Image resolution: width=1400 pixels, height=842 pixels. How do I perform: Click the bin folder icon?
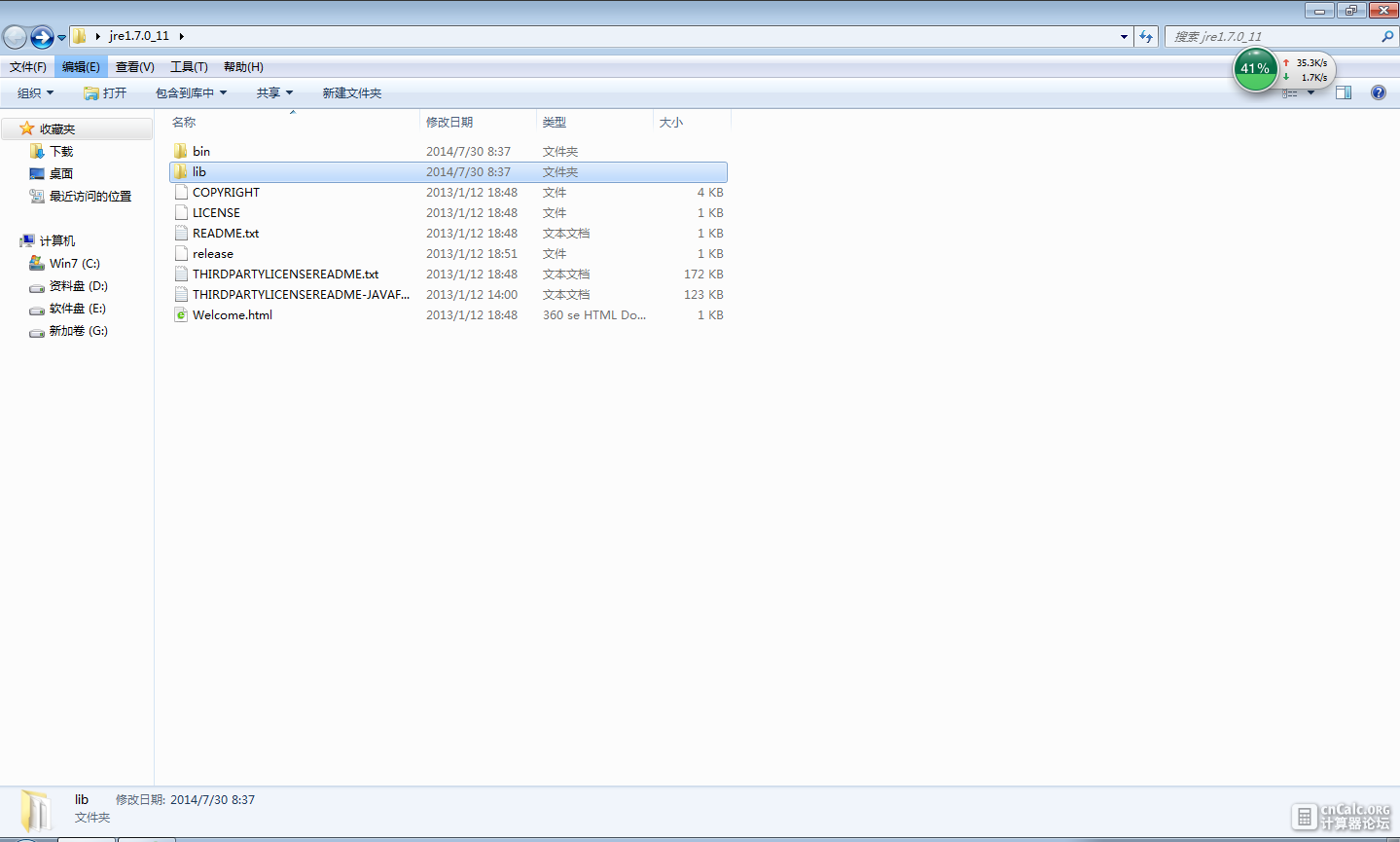click(181, 152)
